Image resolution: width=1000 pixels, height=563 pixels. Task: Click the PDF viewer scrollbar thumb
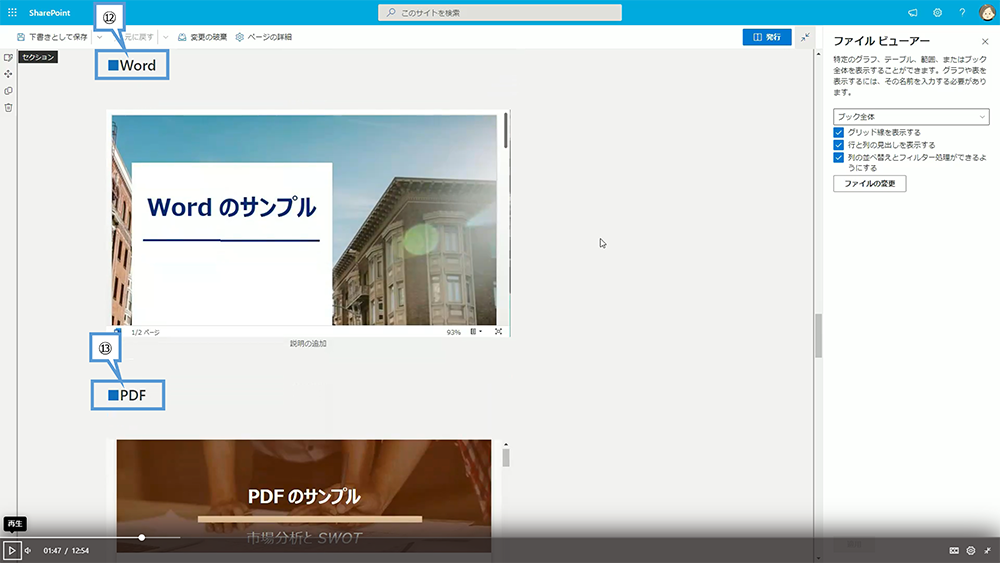coord(506,458)
